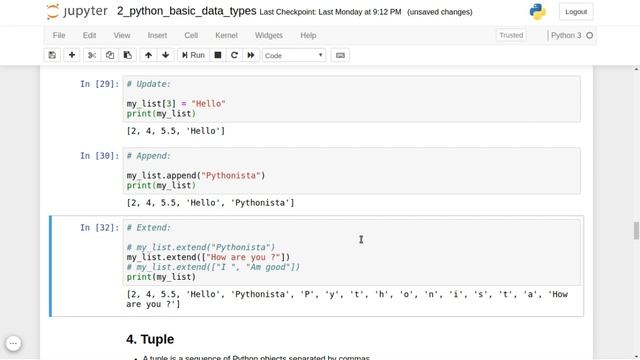
Task: Click the In [29]: prompt label
Action: tap(100, 84)
